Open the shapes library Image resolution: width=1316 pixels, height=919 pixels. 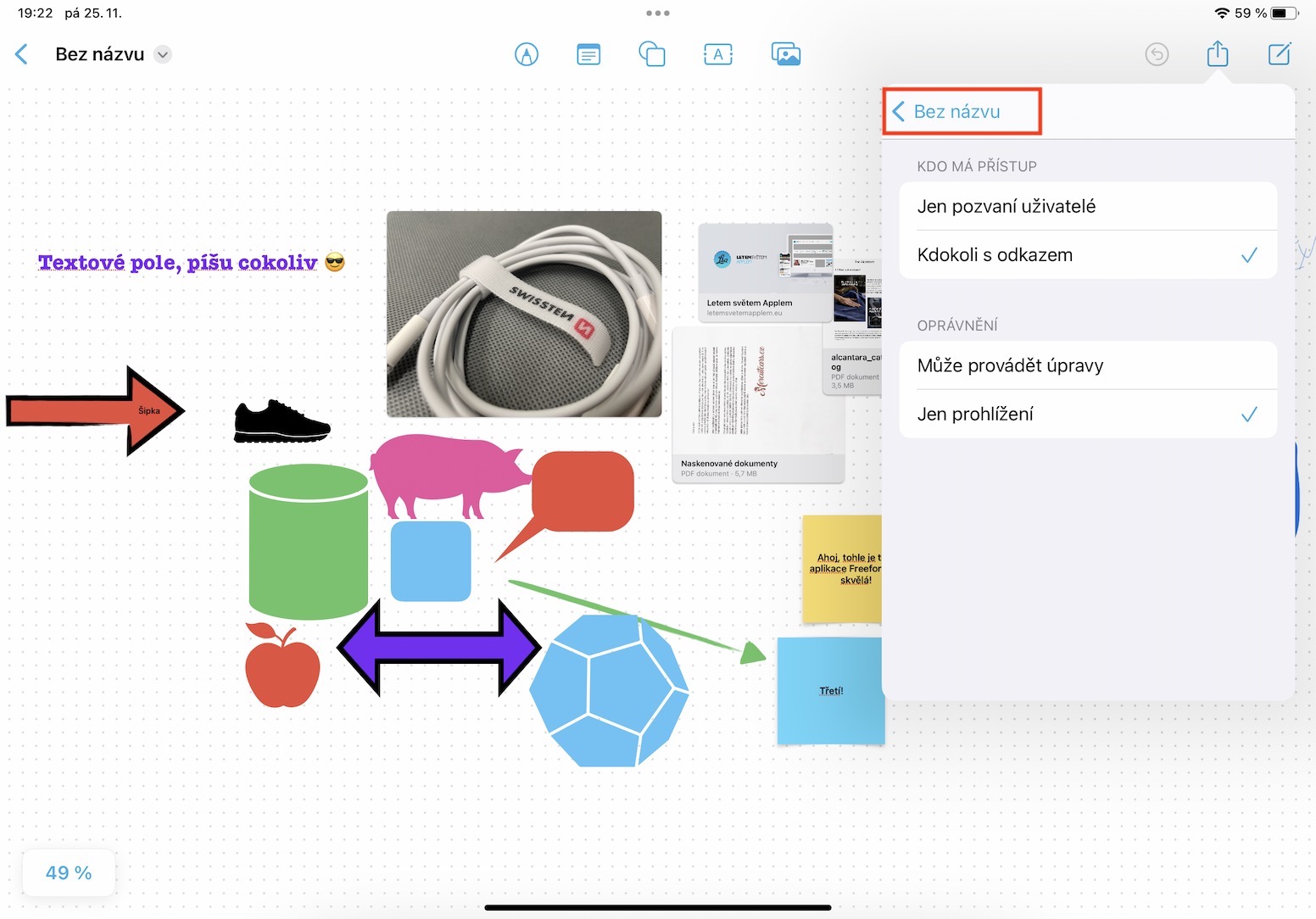[x=652, y=54]
